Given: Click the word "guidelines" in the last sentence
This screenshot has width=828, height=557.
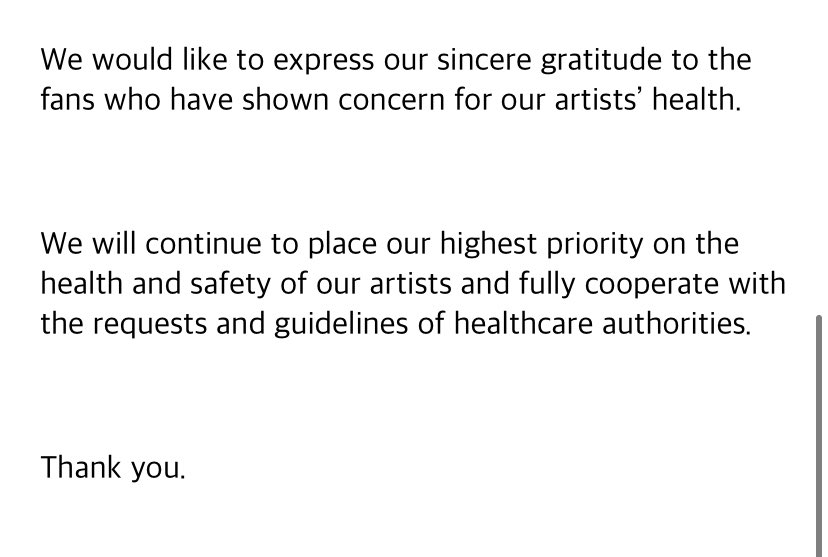Looking at the screenshot, I should pyautogui.click(x=341, y=324).
